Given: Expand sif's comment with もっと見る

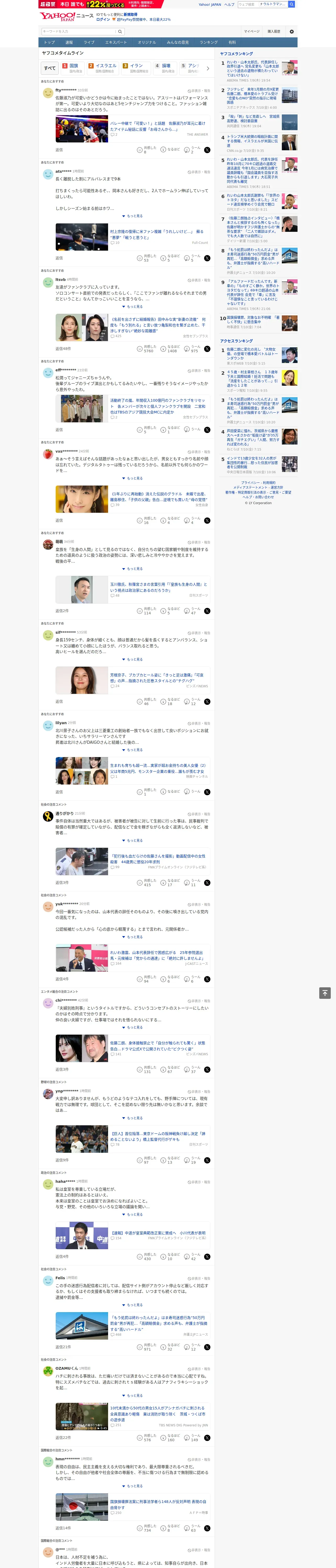Looking at the screenshot, I should pos(132,660).
